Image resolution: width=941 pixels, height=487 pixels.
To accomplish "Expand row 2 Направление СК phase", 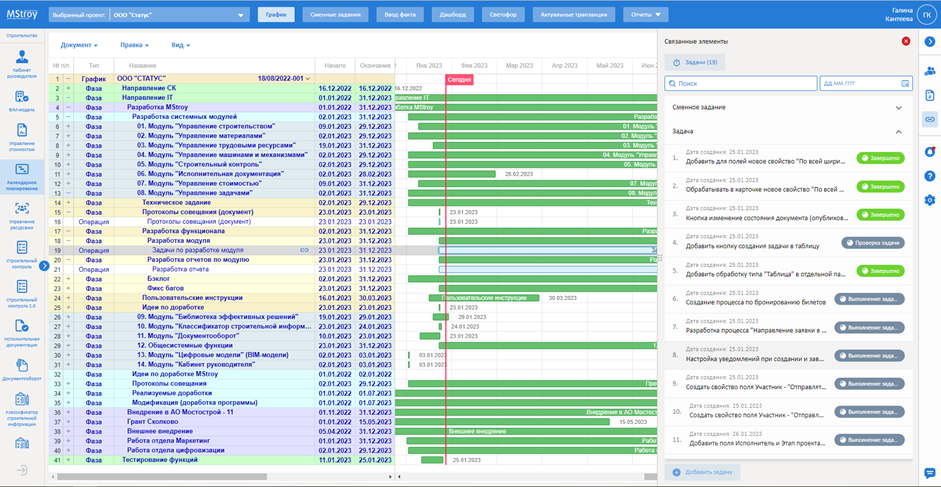I will 68,88.
